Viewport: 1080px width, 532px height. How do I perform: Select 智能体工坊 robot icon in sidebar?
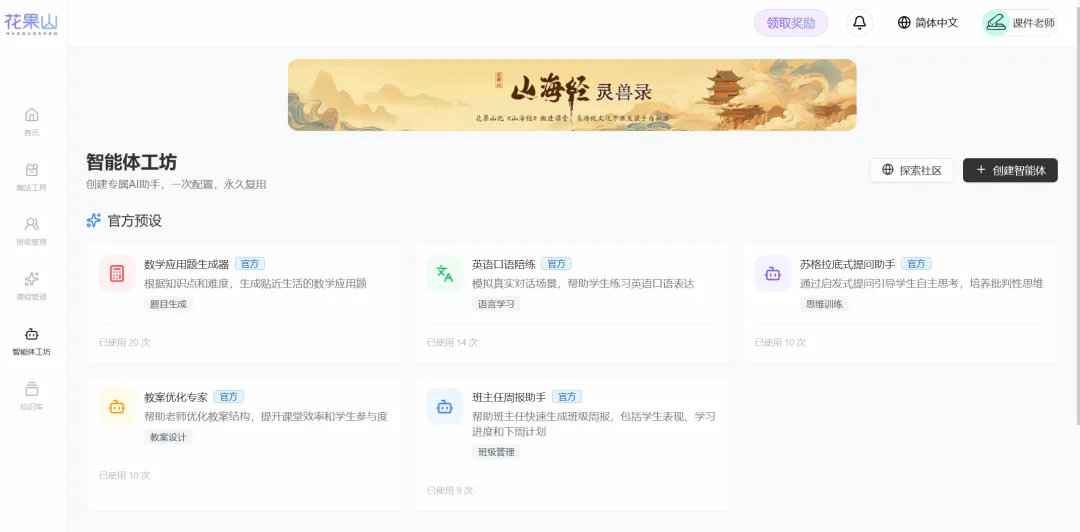(x=32, y=334)
